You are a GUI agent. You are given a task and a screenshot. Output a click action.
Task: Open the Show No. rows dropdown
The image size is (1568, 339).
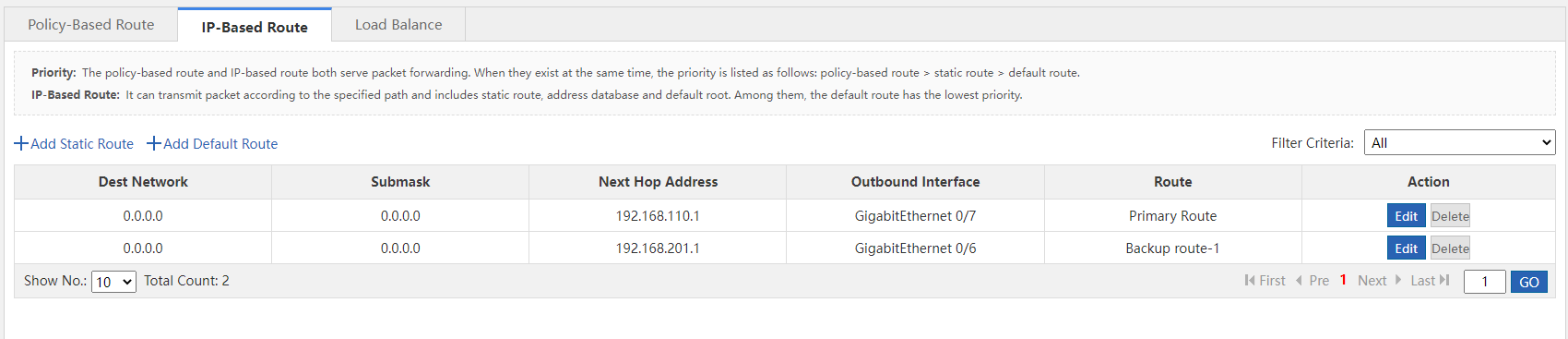(x=113, y=282)
